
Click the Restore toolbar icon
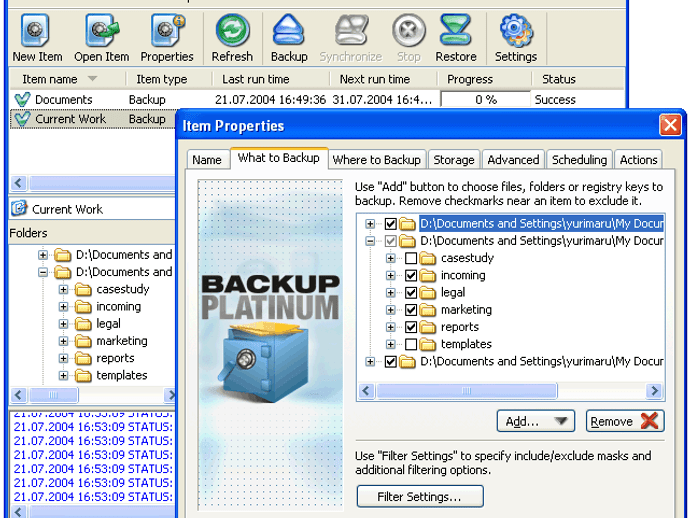click(x=456, y=30)
